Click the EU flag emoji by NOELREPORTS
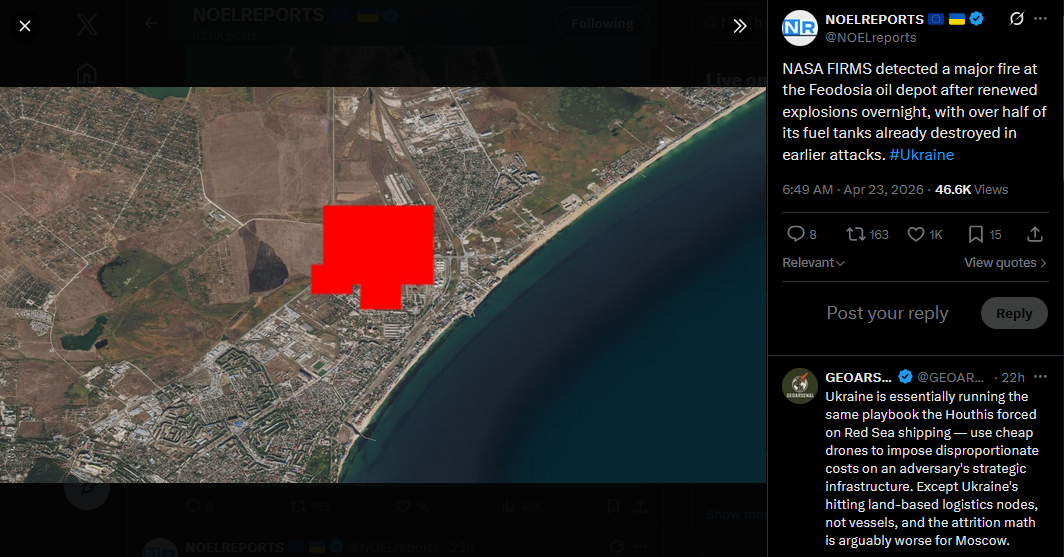 [x=936, y=19]
